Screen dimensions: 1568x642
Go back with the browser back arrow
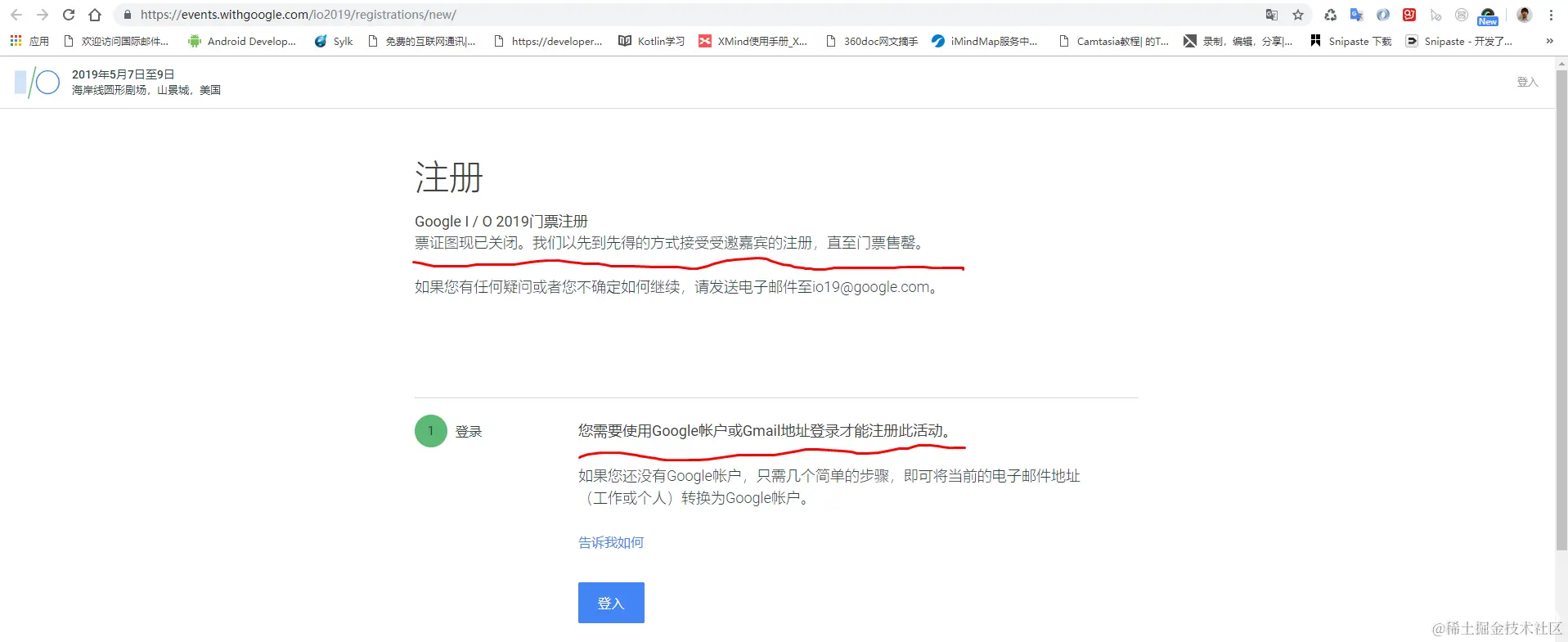[16, 15]
